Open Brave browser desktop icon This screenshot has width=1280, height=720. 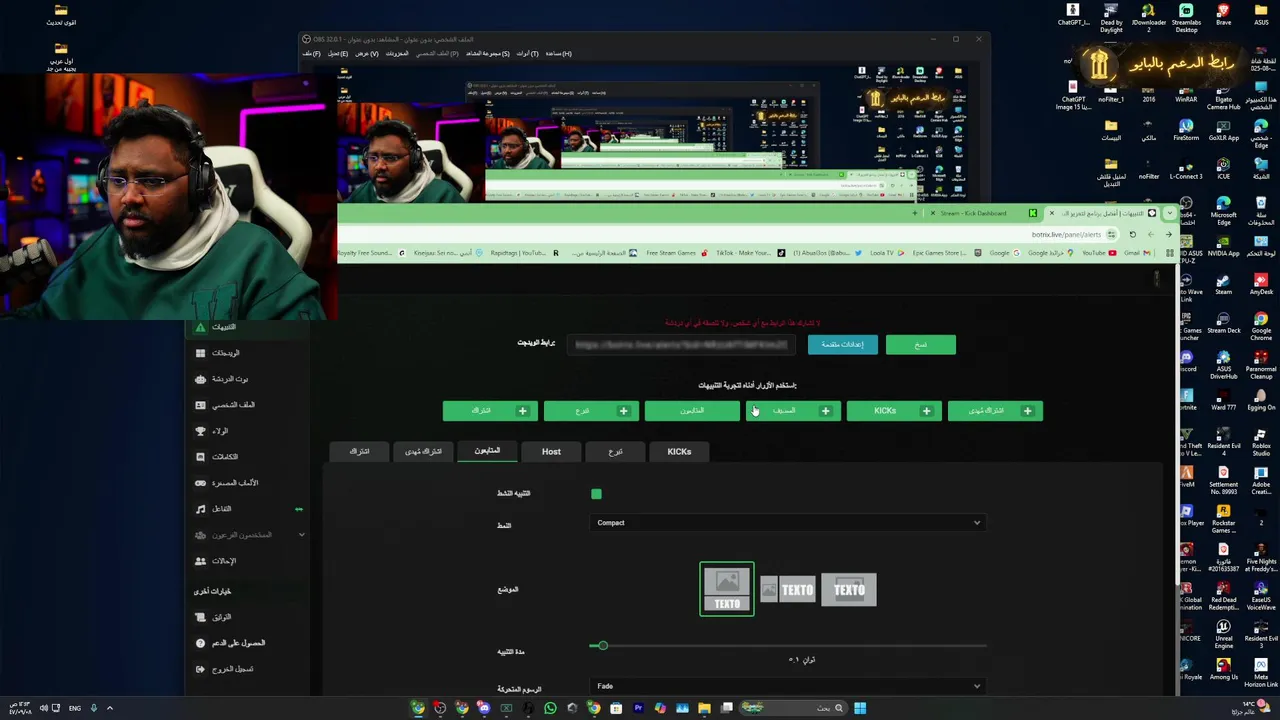point(1223,14)
